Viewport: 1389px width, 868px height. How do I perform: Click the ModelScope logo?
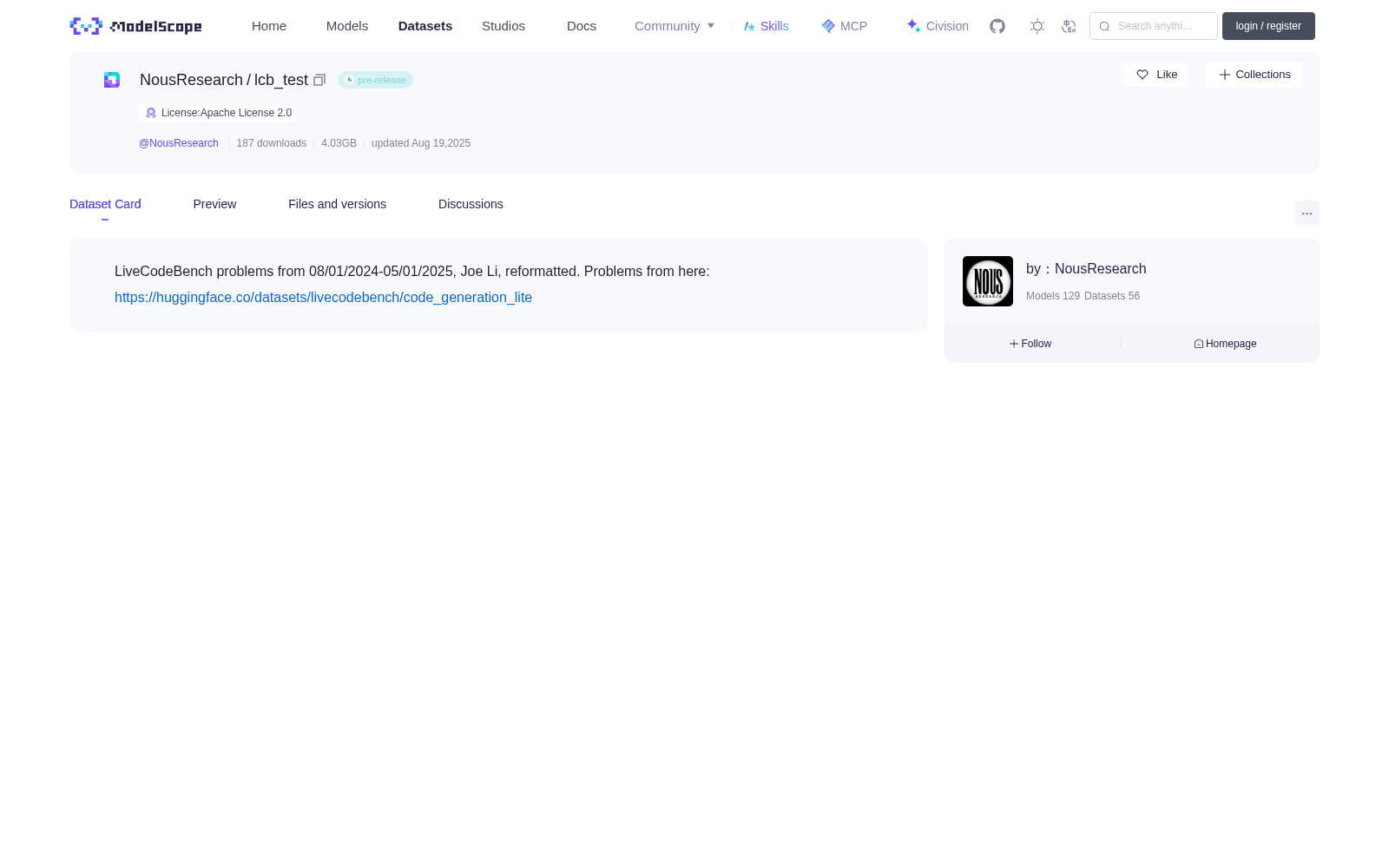pyautogui.click(x=136, y=26)
